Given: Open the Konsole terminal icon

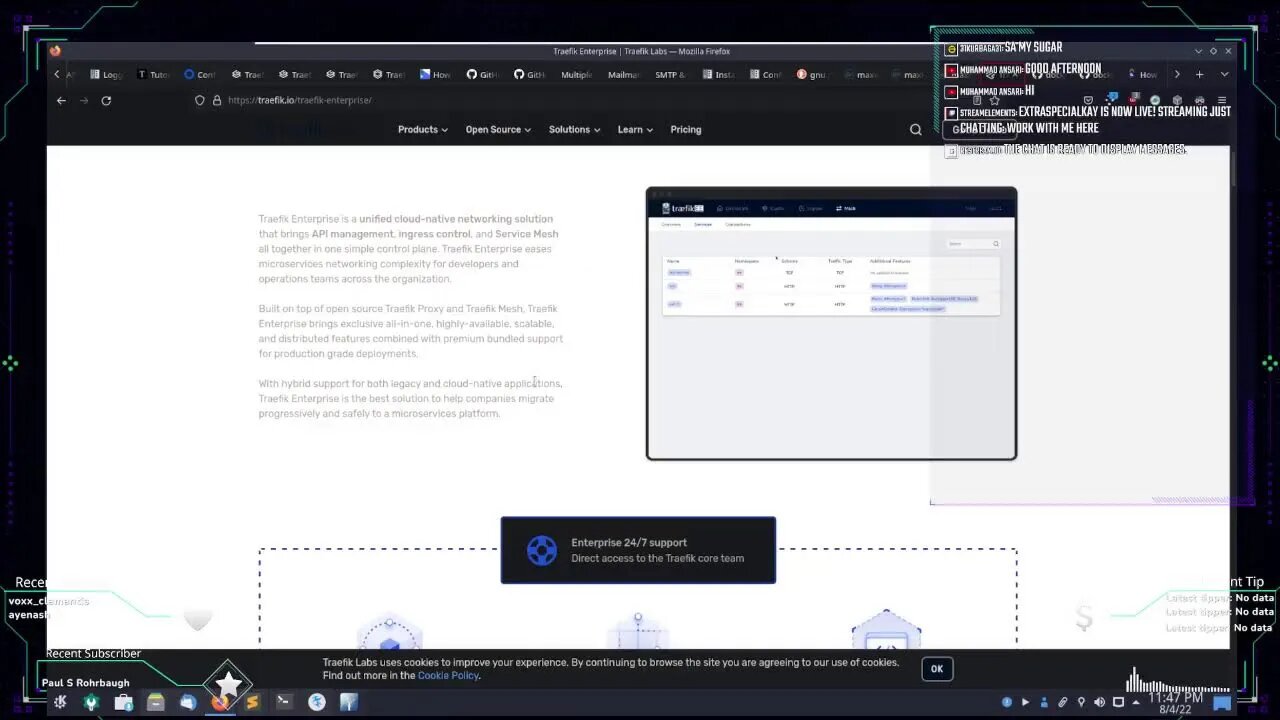Looking at the screenshot, I should 284,702.
